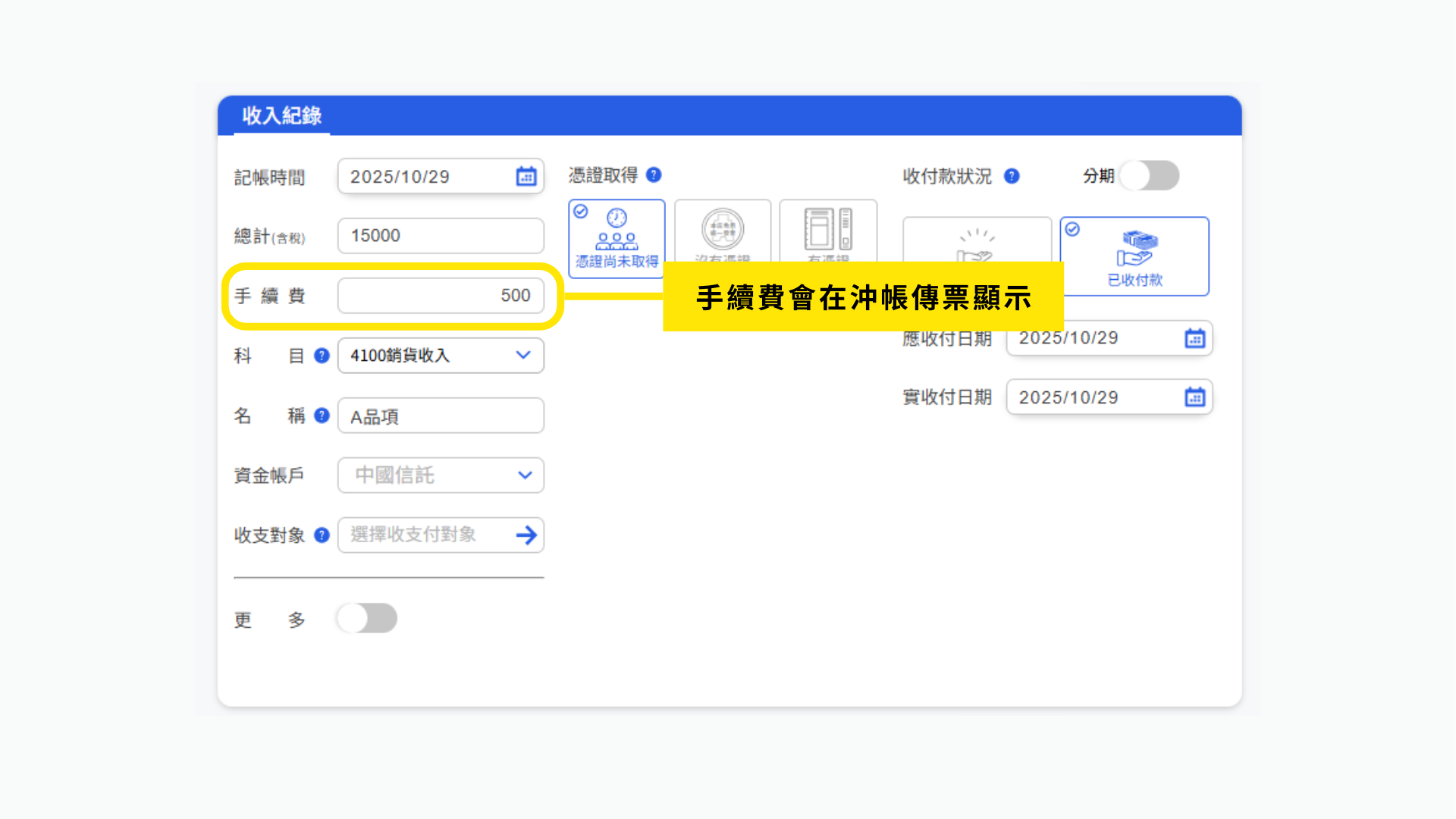Toggle the 分期 installment switch
The width and height of the screenshot is (1456, 819).
tap(1149, 176)
